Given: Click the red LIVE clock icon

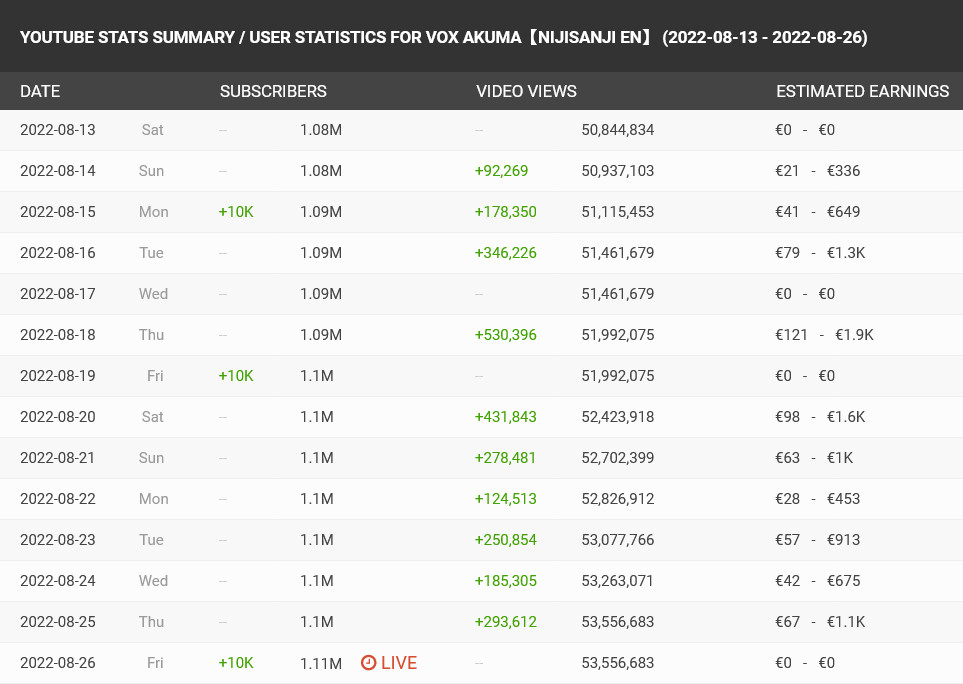Looking at the screenshot, I should (368, 663).
